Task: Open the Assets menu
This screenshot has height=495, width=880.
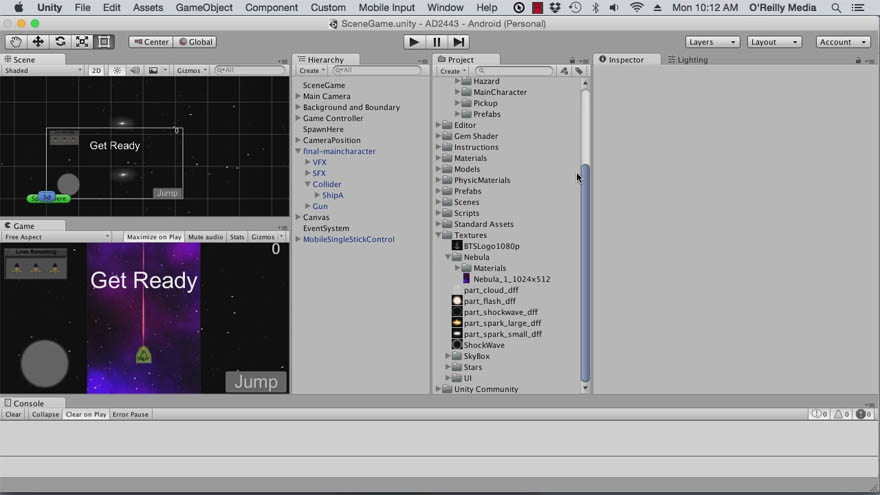Action: [148, 7]
